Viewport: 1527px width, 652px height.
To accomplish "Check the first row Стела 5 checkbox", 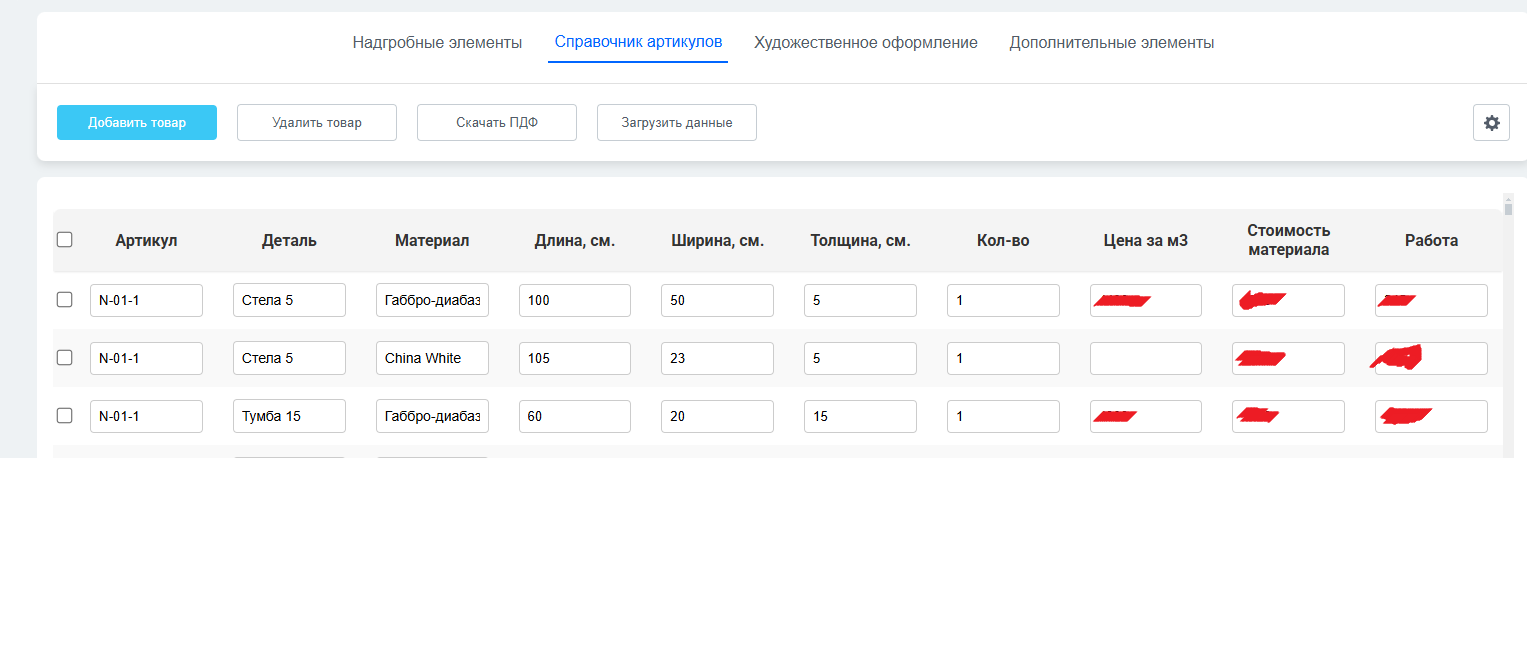I will [x=65, y=300].
